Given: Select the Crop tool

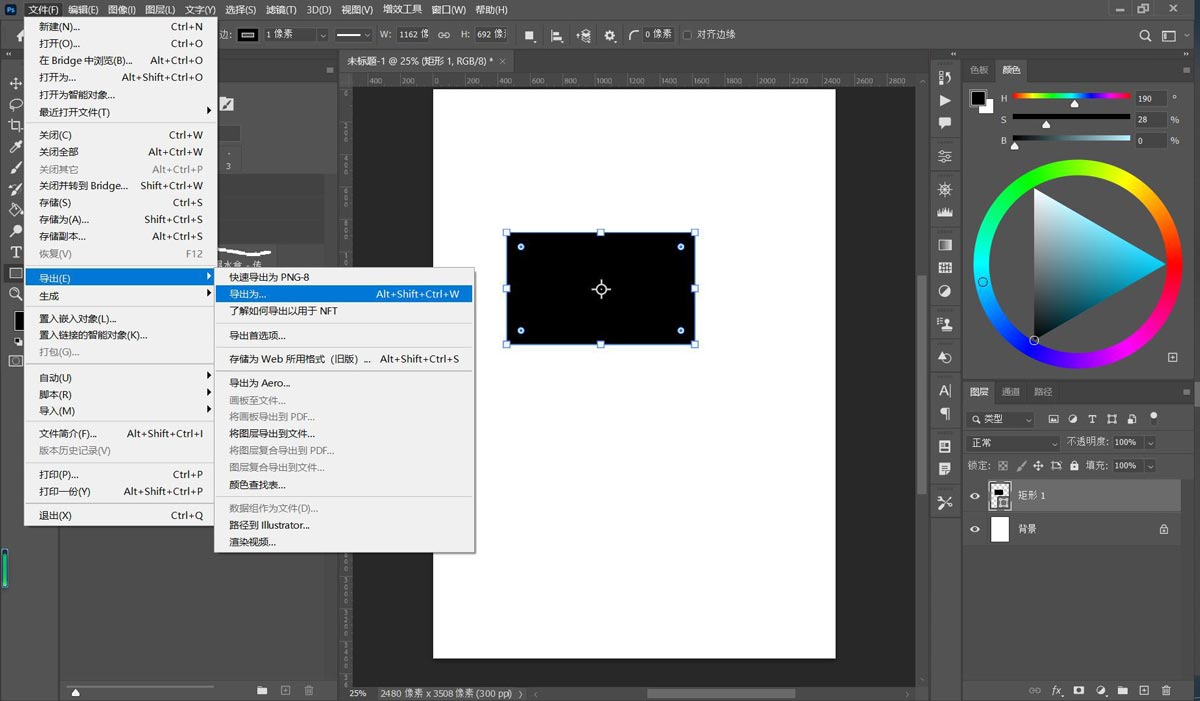Looking at the screenshot, I should coord(15,125).
